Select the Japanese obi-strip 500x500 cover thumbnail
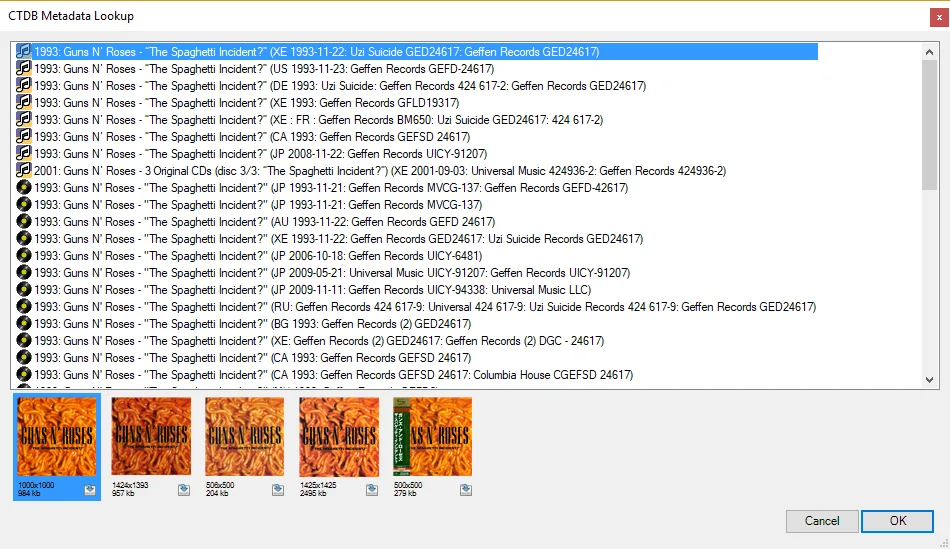The image size is (950, 549). click(x=432, y=436)
